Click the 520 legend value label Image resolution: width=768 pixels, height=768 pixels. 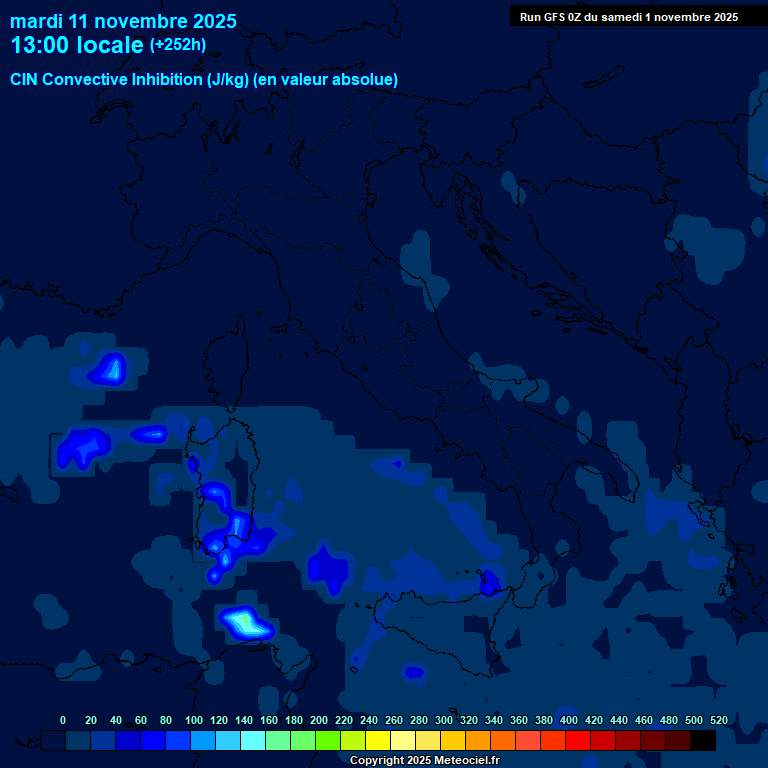[718, 720]
